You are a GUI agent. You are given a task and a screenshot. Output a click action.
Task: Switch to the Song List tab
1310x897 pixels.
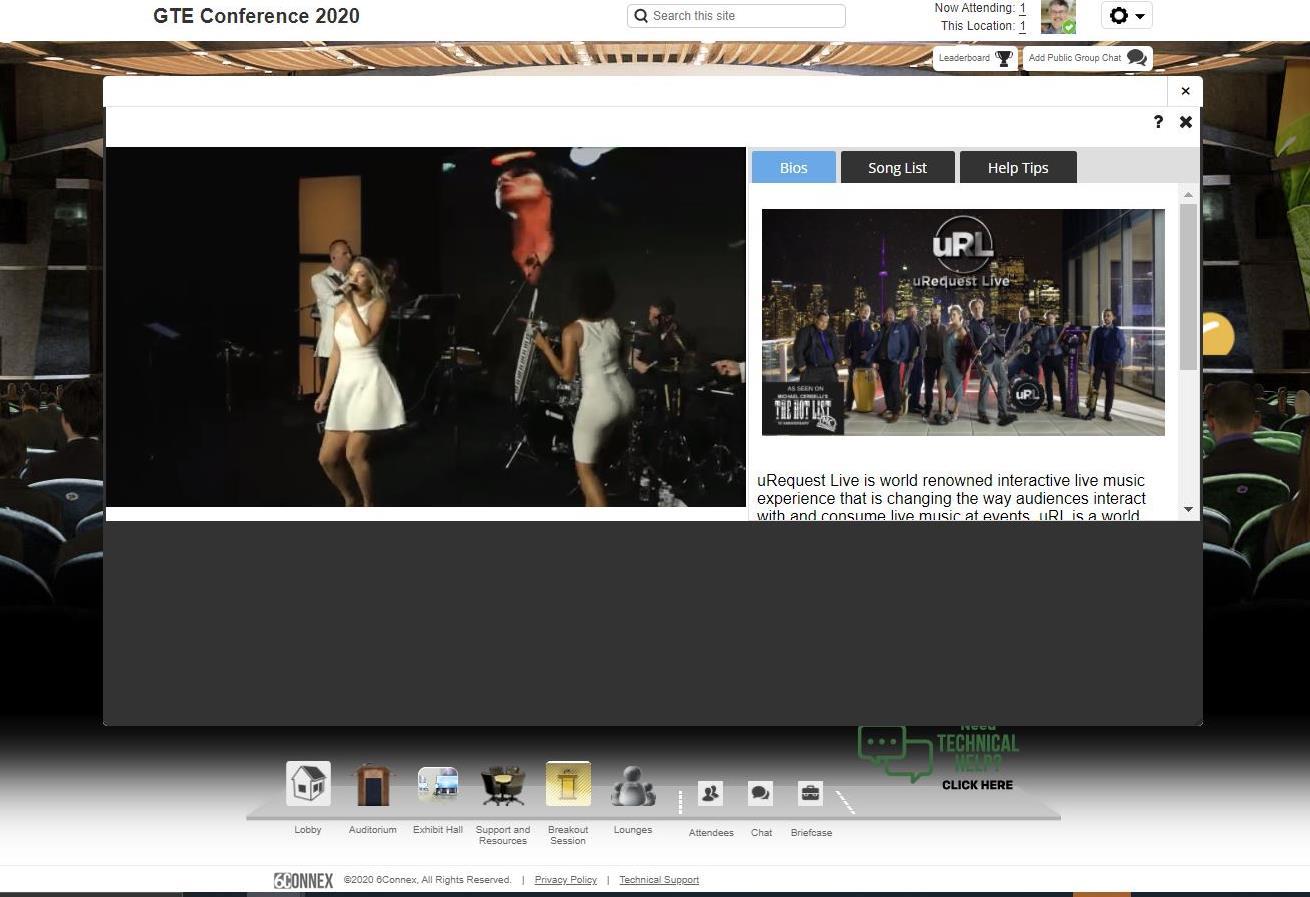coord(898,167)
